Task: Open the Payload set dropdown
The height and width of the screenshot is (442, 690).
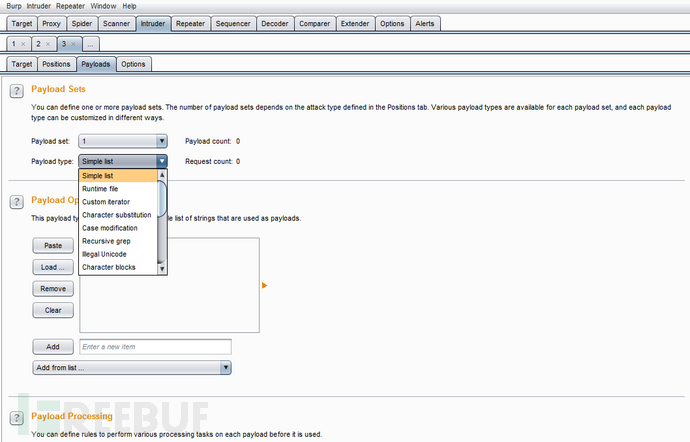Action: (x=123, y=141)
